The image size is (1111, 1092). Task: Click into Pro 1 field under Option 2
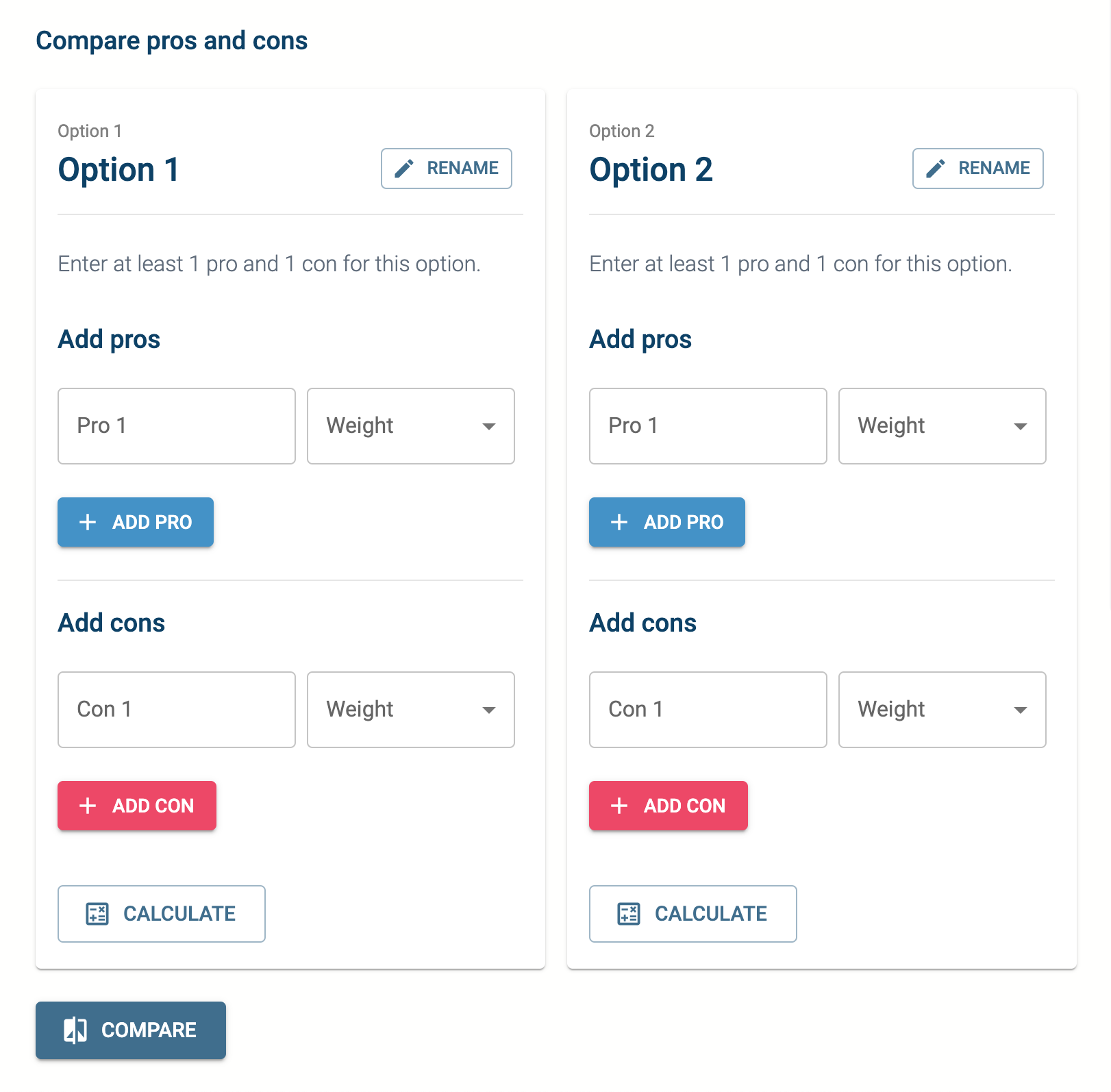(x=708, y=426)
